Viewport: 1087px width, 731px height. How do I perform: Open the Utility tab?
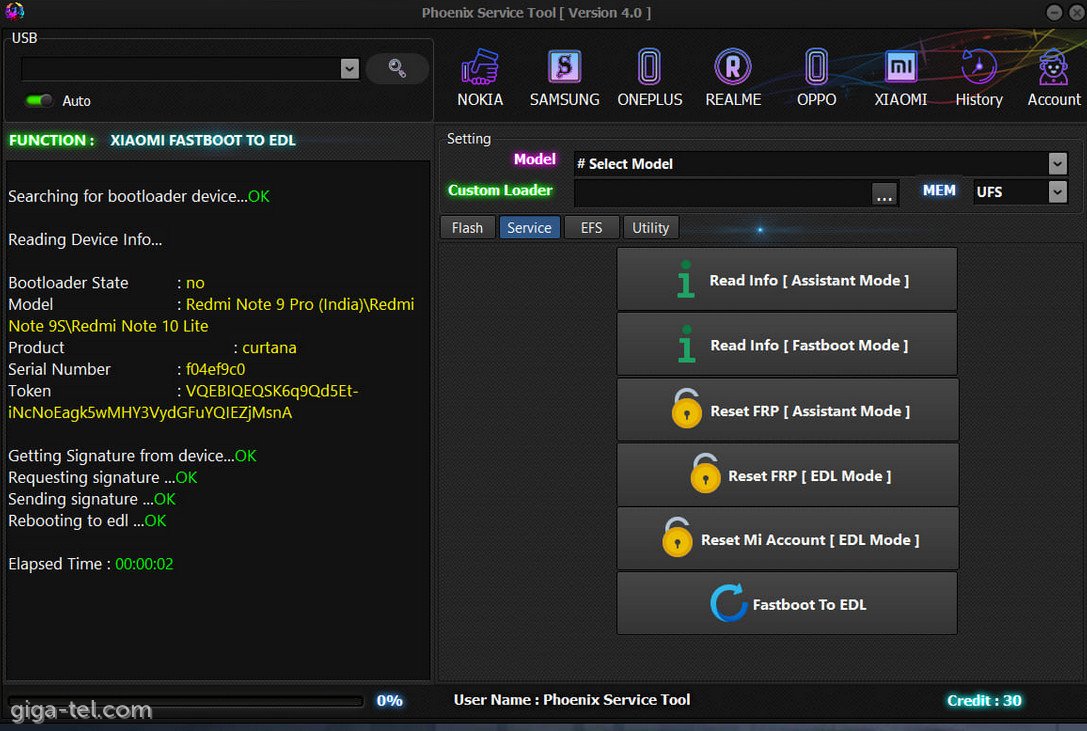(650, 228)
